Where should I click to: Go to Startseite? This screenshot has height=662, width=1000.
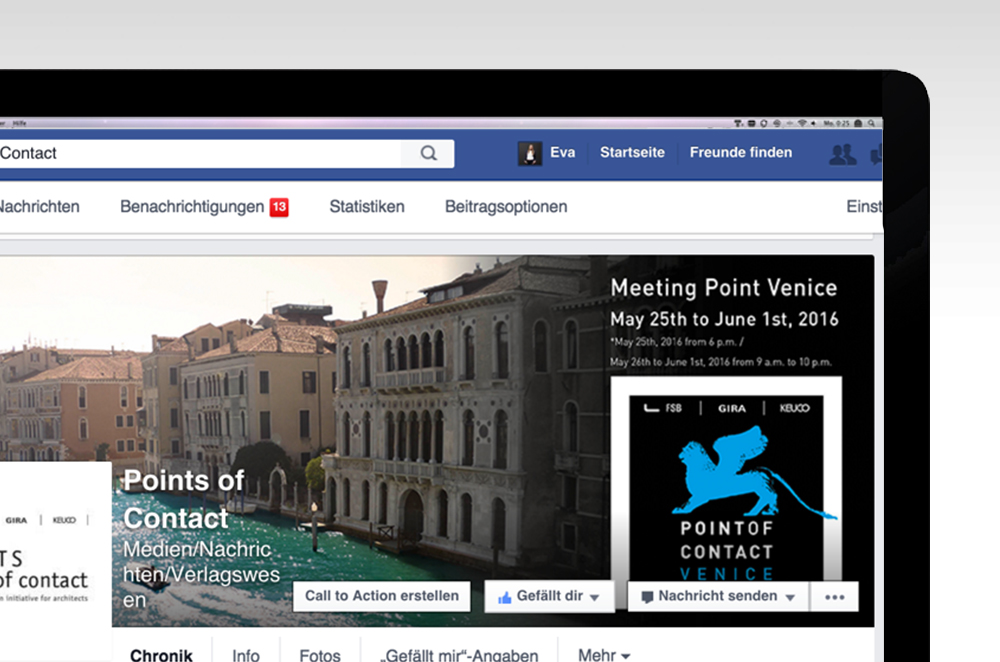click(x=632, y=152)
